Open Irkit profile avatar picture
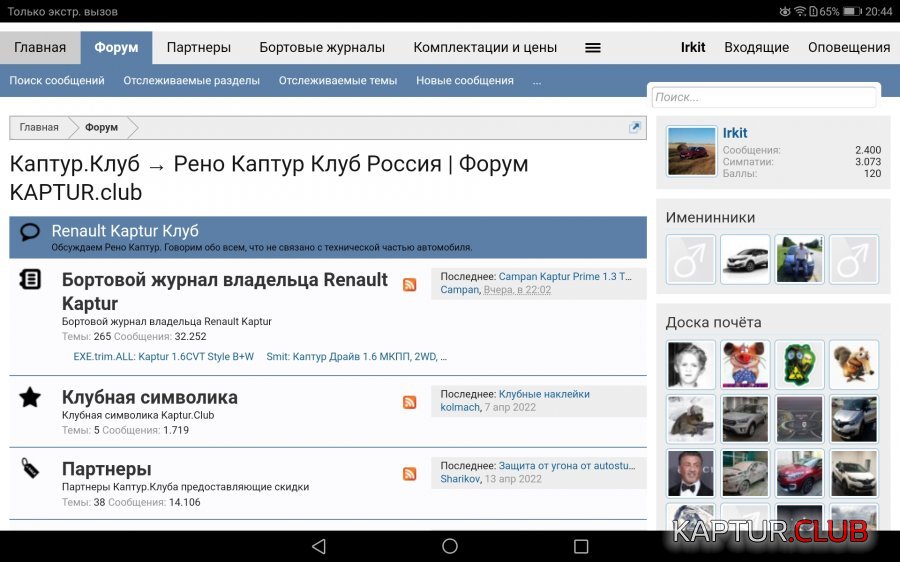 point(692,151)
